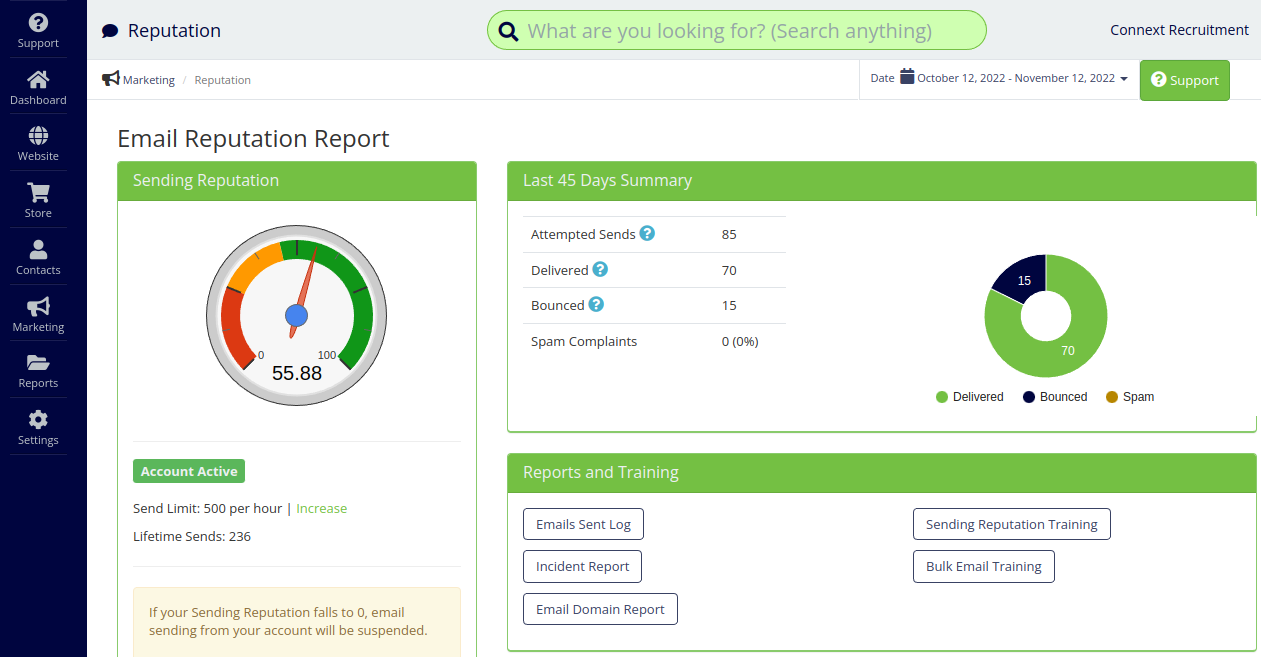
Task: Click the Reputation breadcrumb item
Action: click(223, 80)
